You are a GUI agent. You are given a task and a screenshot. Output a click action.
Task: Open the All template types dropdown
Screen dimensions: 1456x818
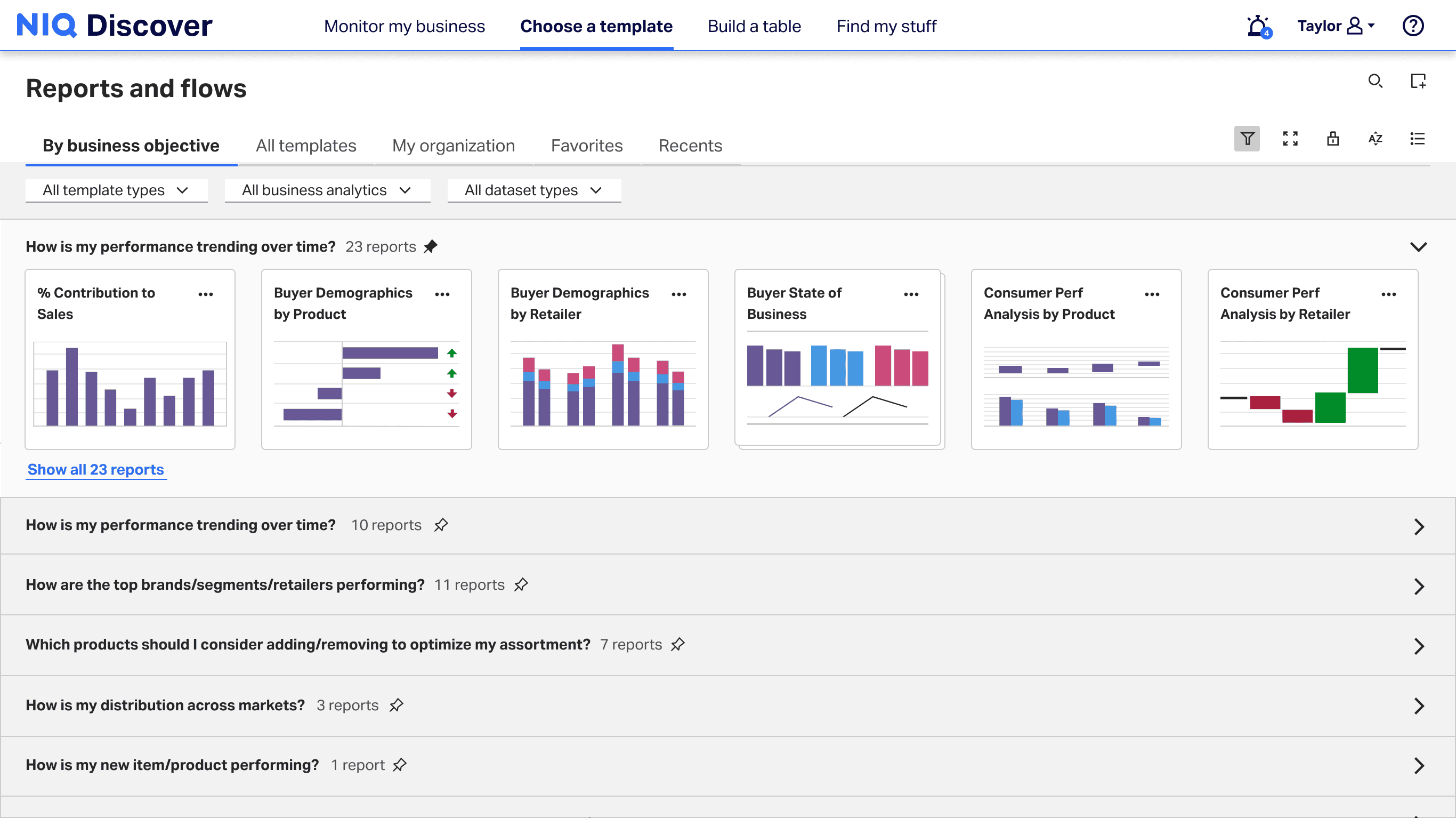pos(116,190)
